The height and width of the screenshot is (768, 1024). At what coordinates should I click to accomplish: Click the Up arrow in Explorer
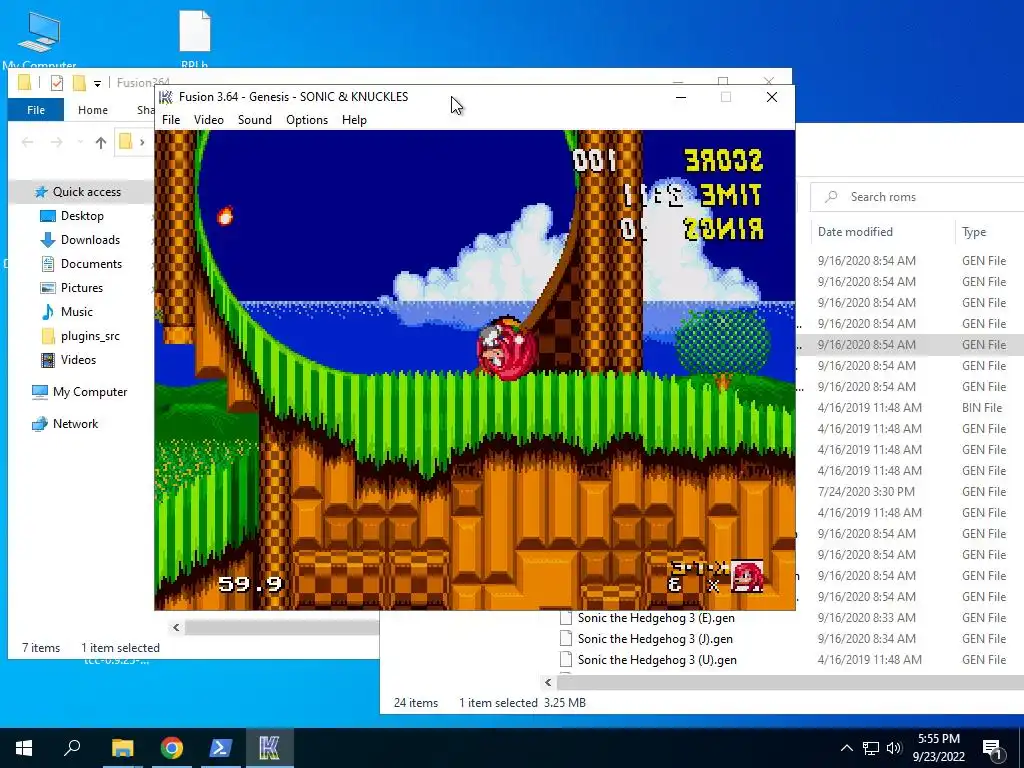point(101,142)
